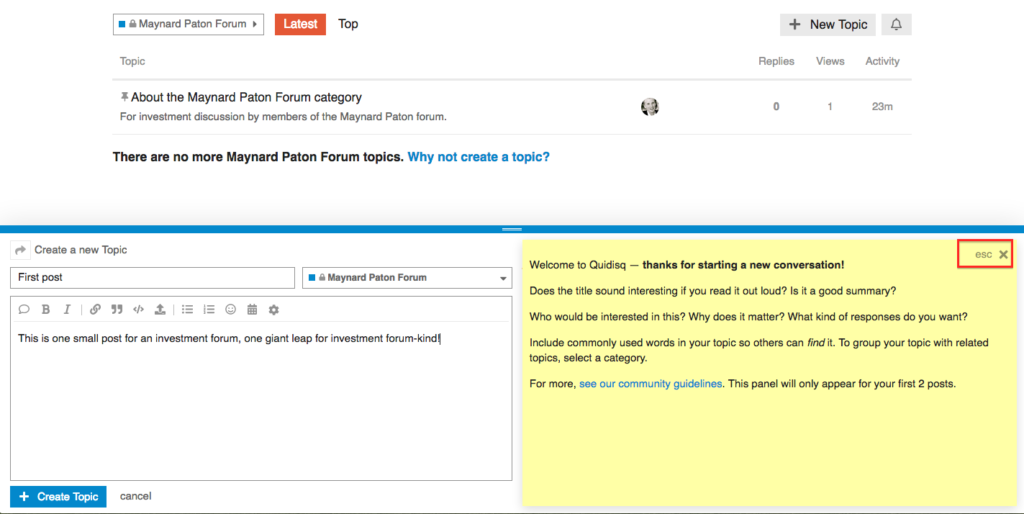Click the topic excerpt starting For investment discussion
The image size is (1024, 514).
[x=283, y=118]
